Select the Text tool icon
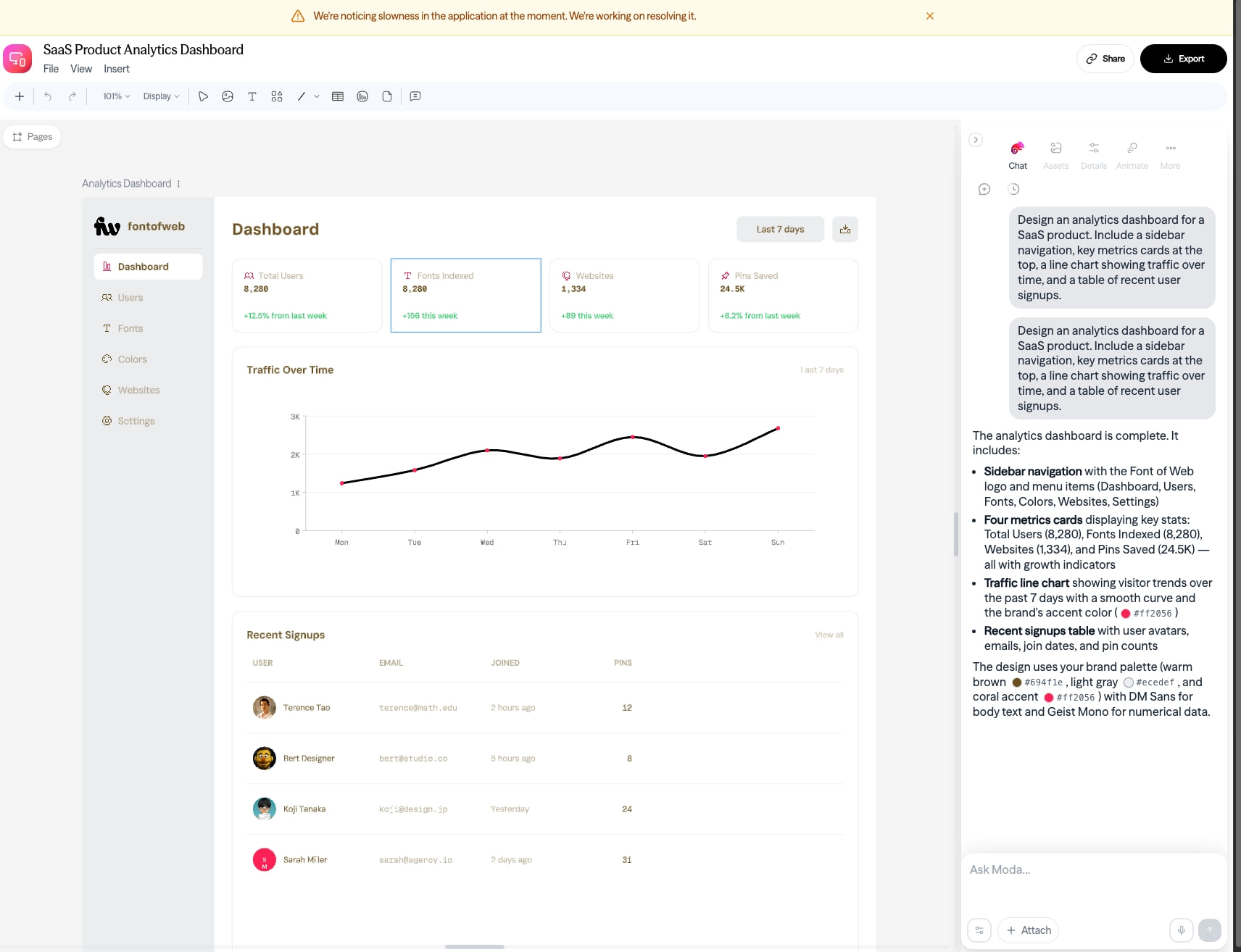The width and height of the screenshot is (1241, 952). [252, 96]
